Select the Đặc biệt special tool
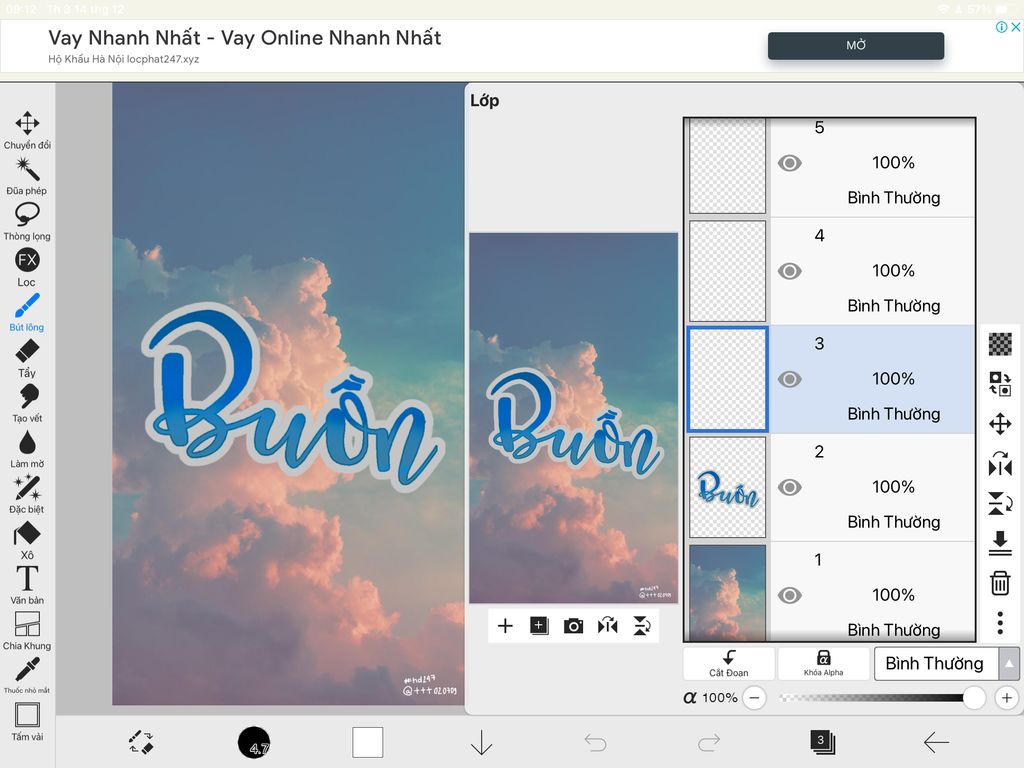 [27, 494]
